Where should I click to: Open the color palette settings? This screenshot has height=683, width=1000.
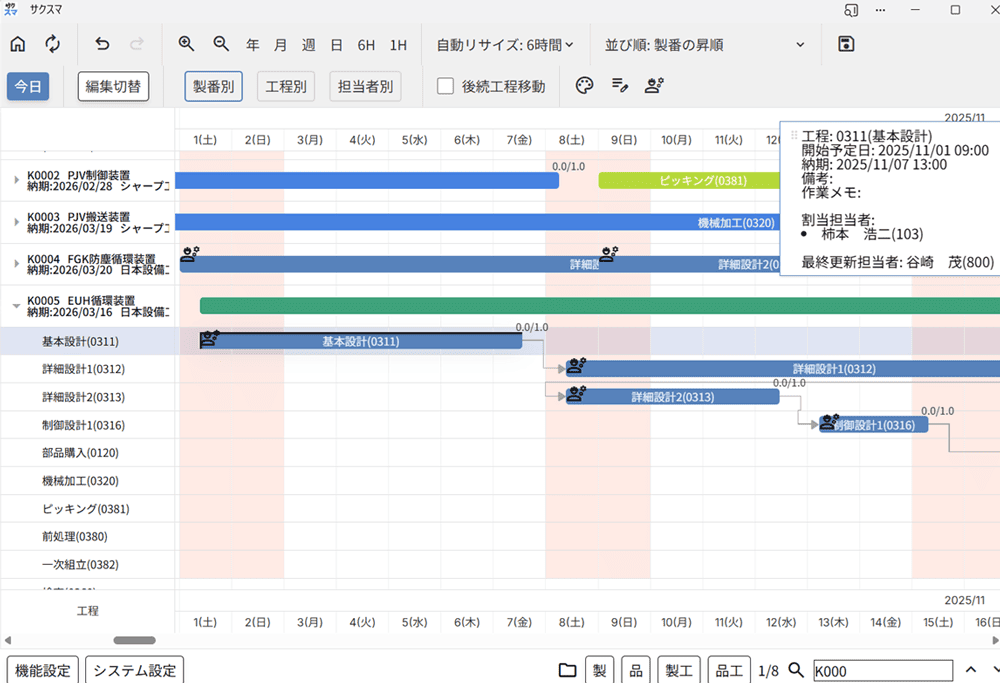tap(584, 86)
